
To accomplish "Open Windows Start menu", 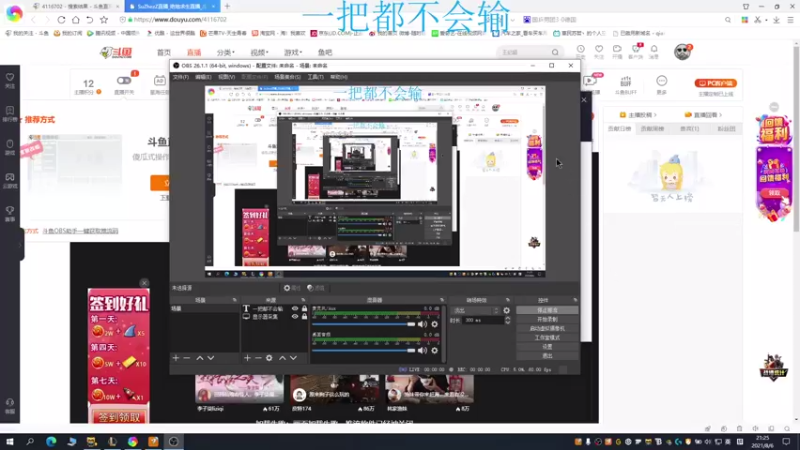I will [10, 441].
